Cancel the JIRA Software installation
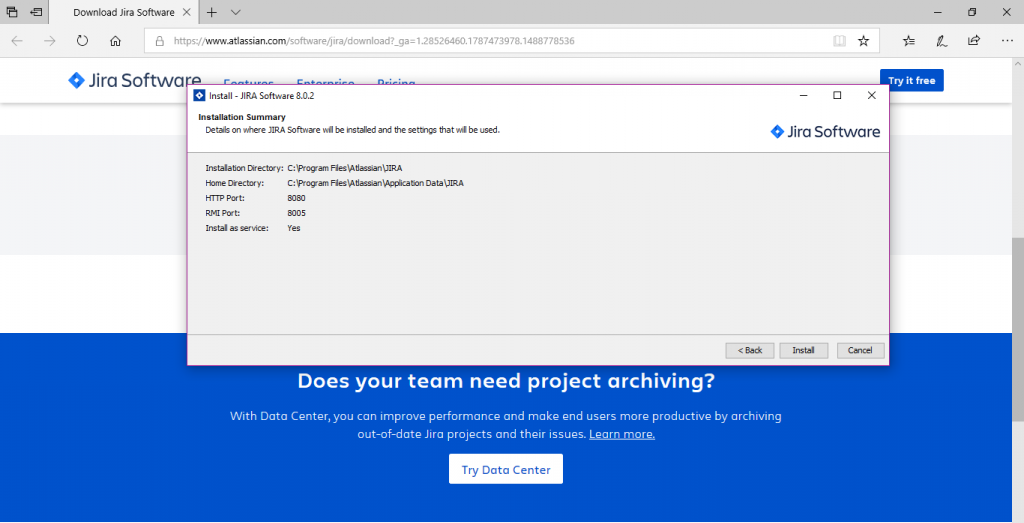 click(x=860, y=351)
